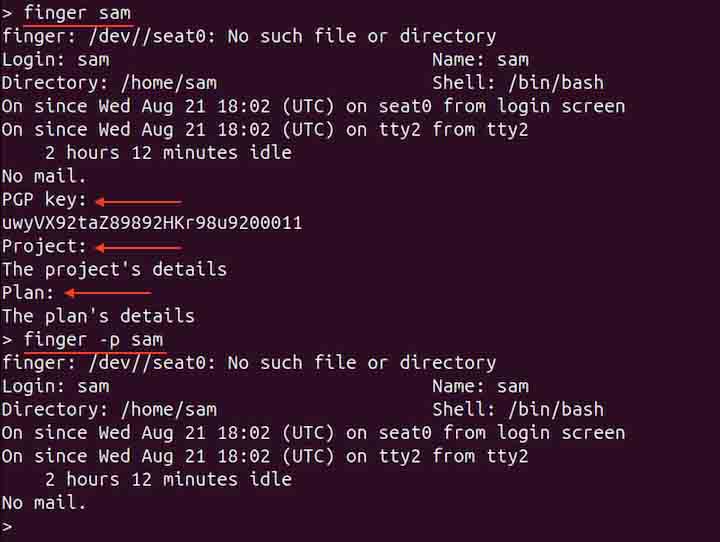The image size is (720, 542).
Task: Click the red arrow pointing at Plan
Action: tap(108, 293)
